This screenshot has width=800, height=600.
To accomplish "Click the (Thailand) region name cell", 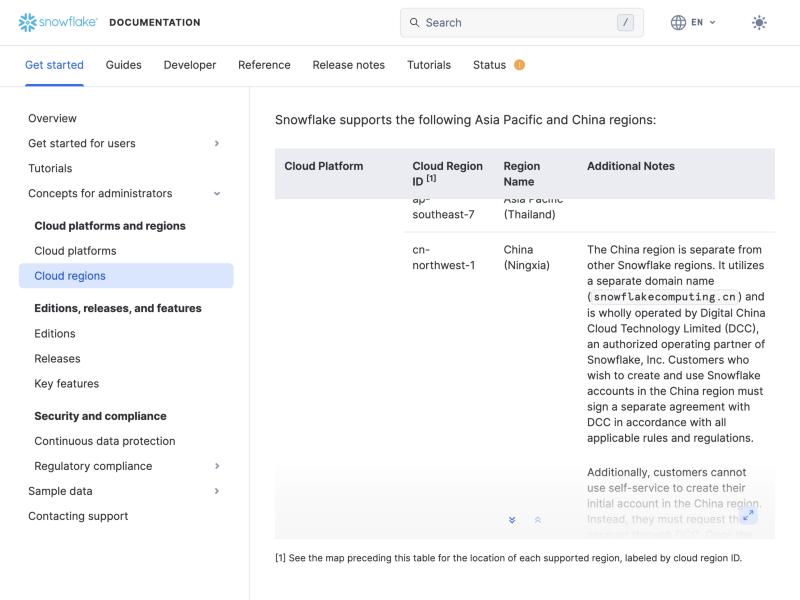I will 530,214.
